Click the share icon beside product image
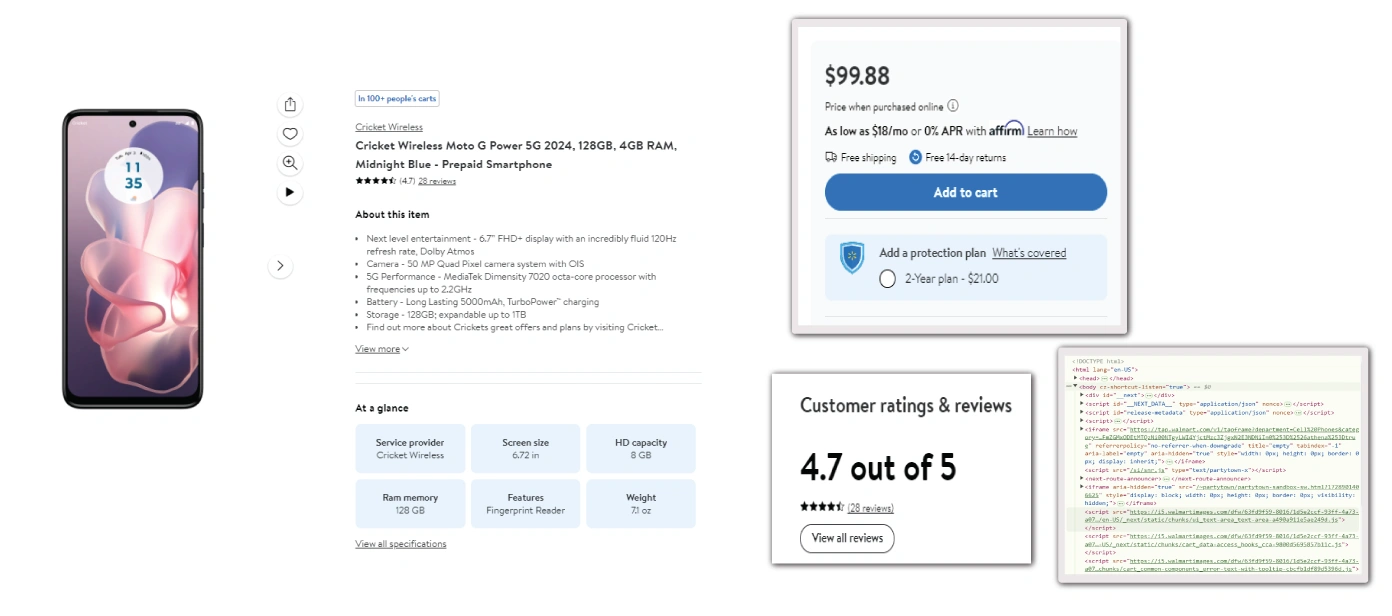1392x616 pixels. click(x=290, y=105)
